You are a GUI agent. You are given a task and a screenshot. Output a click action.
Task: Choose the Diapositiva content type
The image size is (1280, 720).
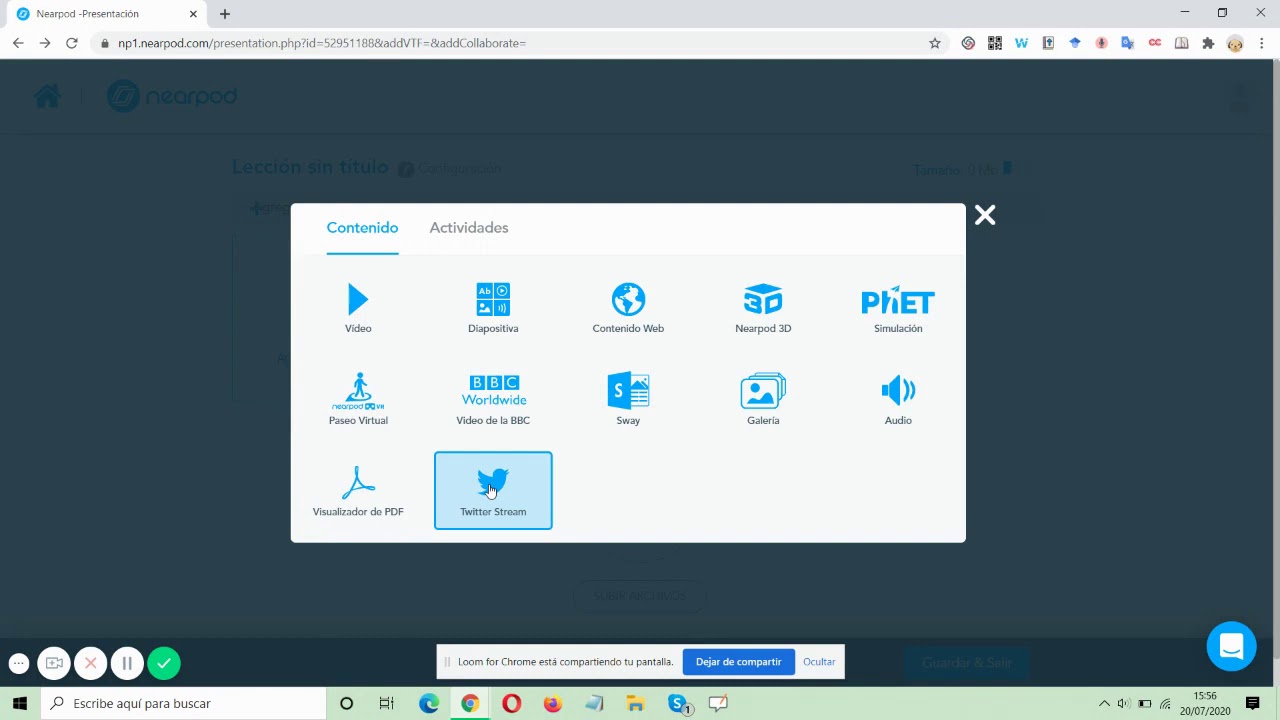493,307
